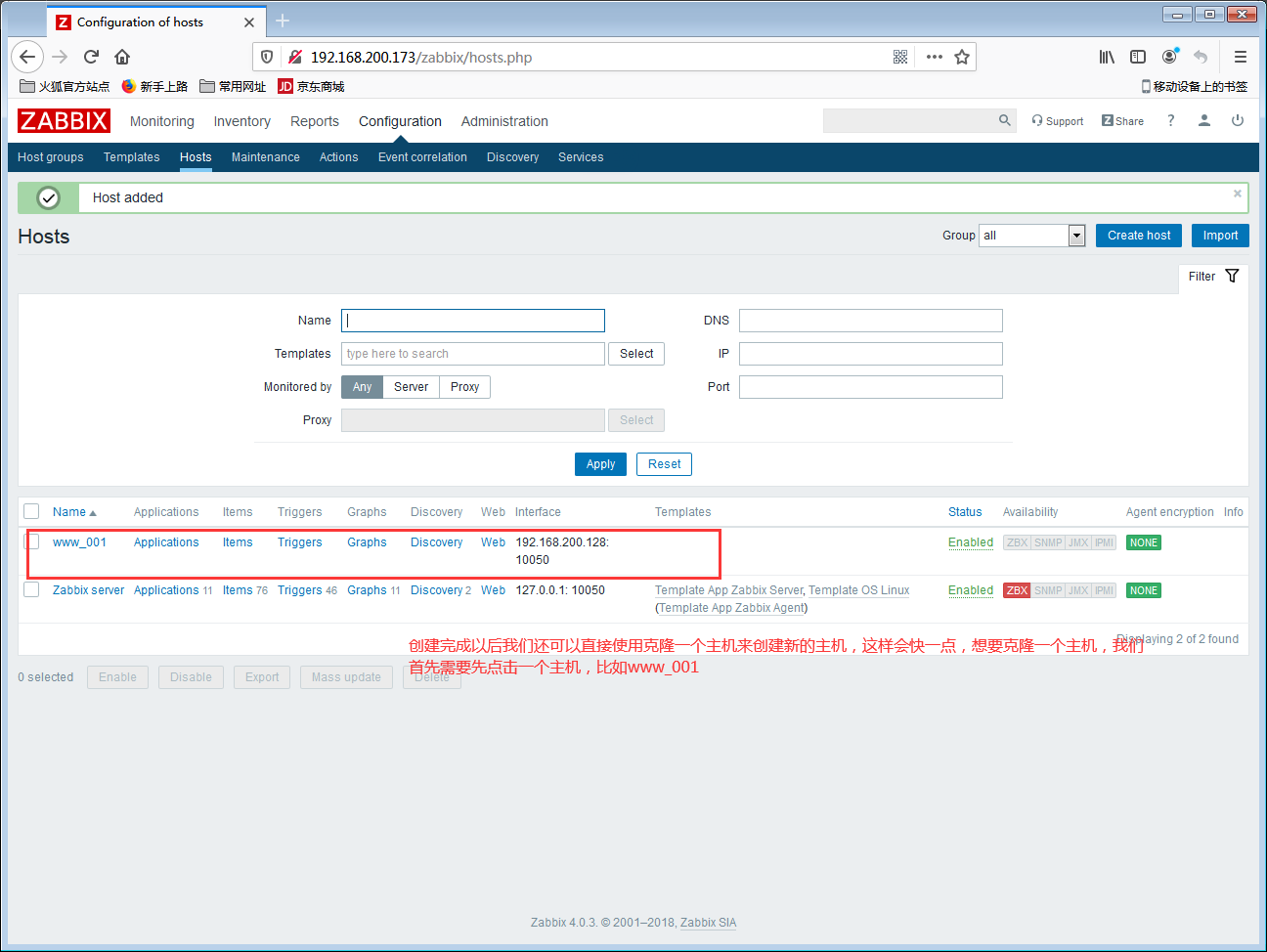Open the user profile icon
This screenshot has height=952, width=1267.
(1204, 120)
